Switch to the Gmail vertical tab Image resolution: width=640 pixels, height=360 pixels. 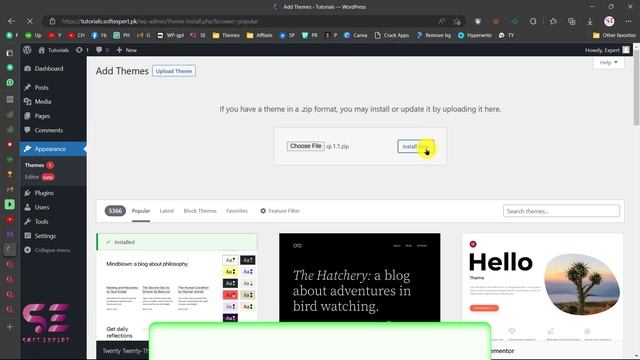tap(10, 189)
